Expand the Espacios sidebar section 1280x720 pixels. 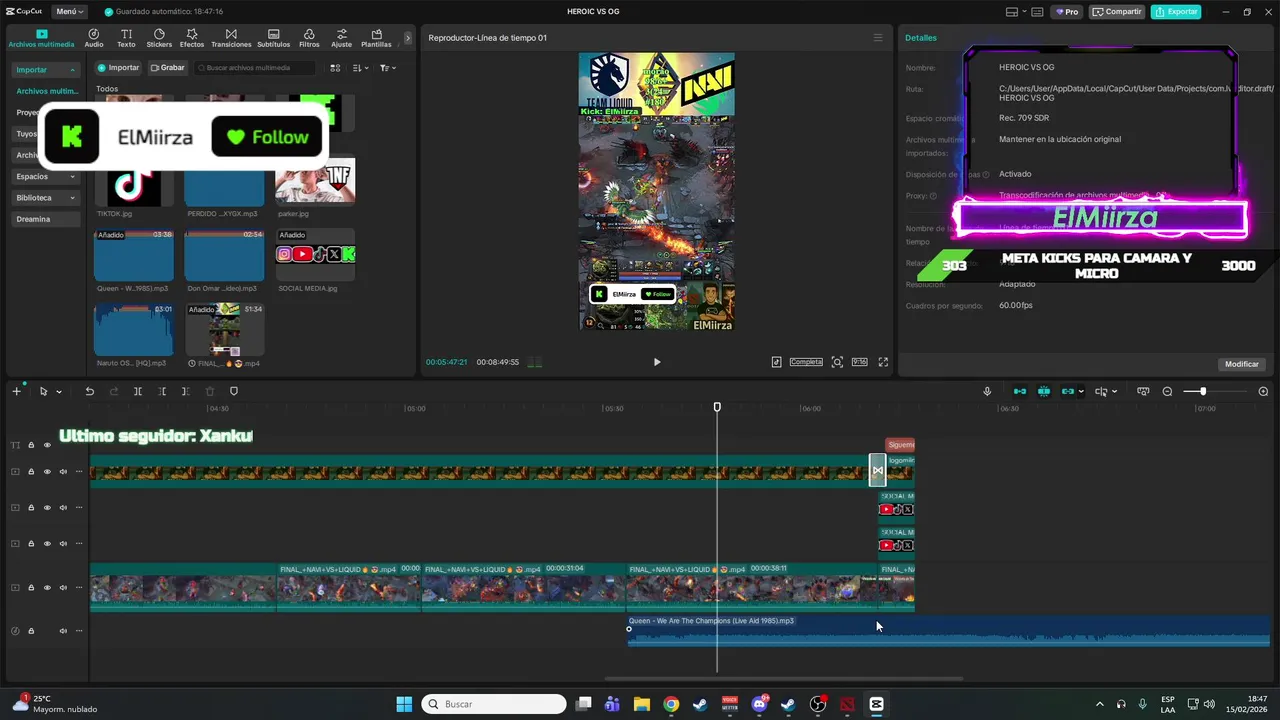(46, 176)
